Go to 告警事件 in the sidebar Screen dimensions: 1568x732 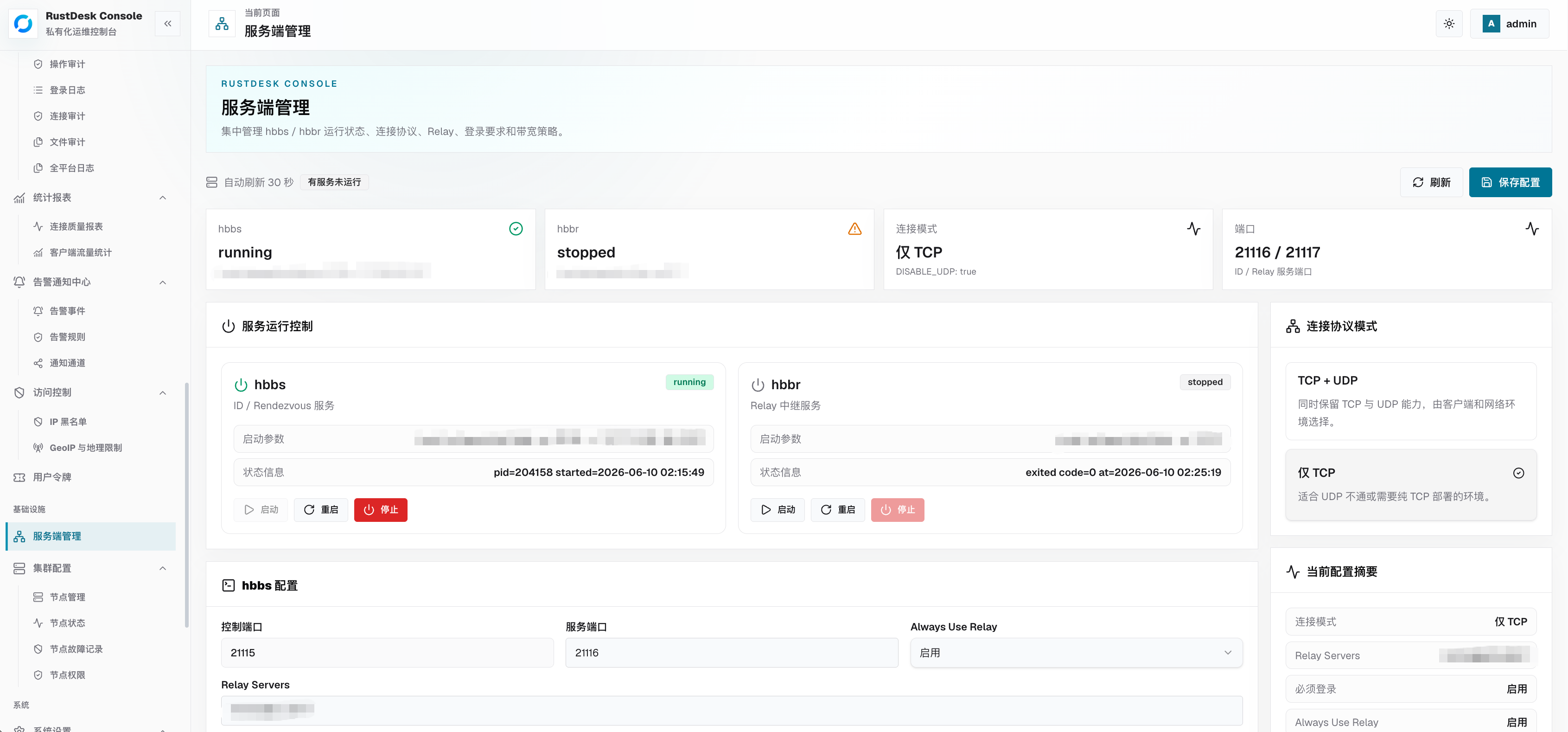point(68,311)
